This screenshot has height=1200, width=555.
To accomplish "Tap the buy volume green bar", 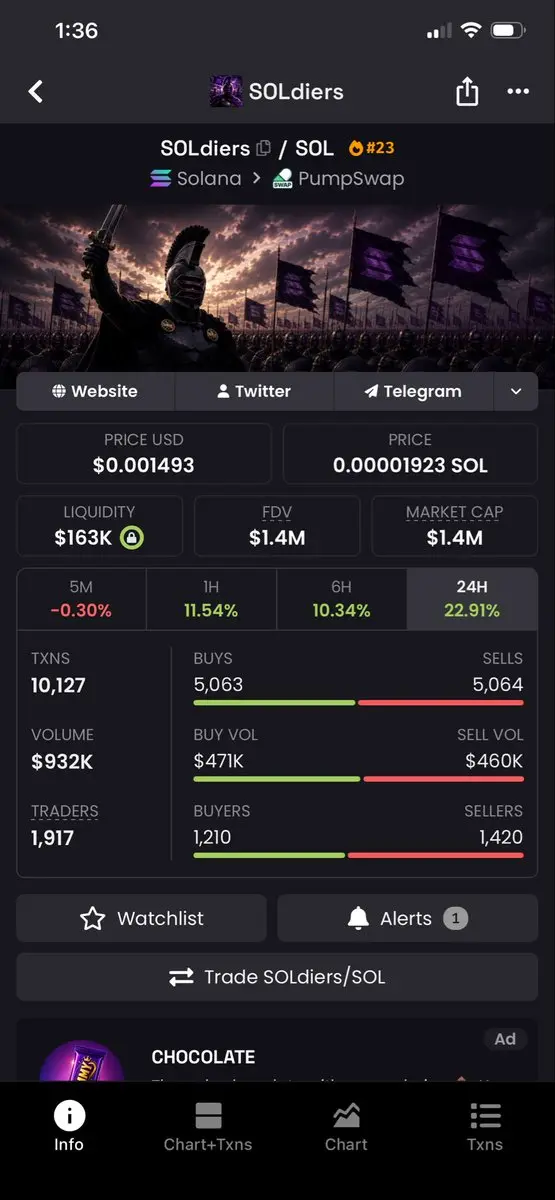I will click(277, 778).
